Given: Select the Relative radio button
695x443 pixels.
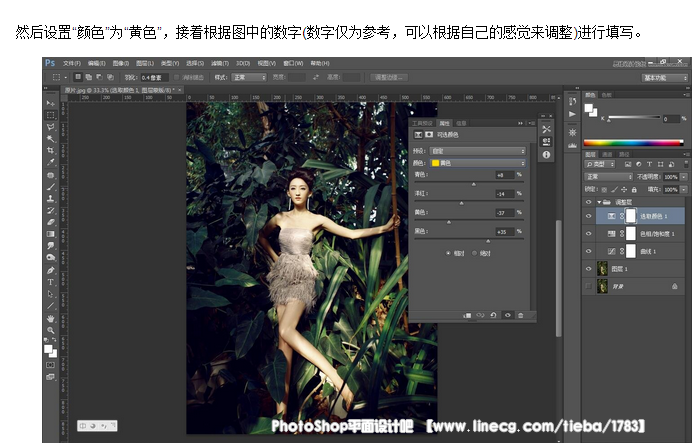Looking at the screenshot, I should pyautogui.click(x=448, y=253).
